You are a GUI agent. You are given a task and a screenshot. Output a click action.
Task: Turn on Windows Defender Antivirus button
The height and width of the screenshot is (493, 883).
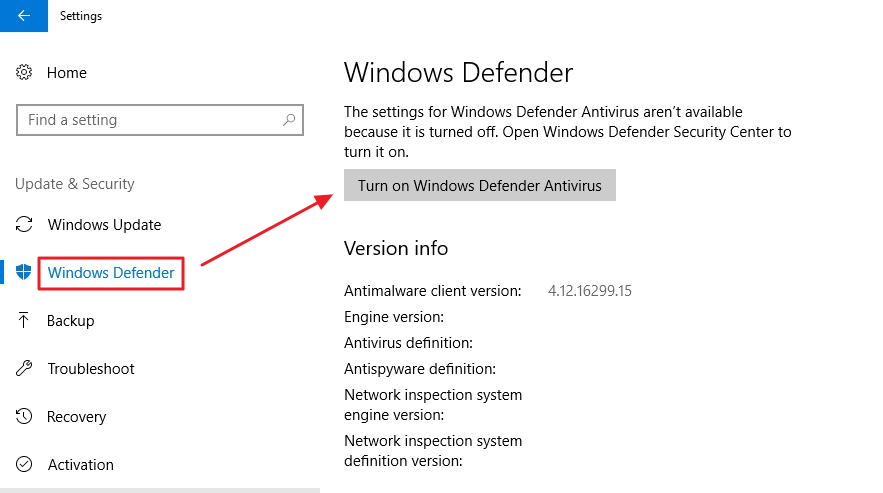point(480,185)
